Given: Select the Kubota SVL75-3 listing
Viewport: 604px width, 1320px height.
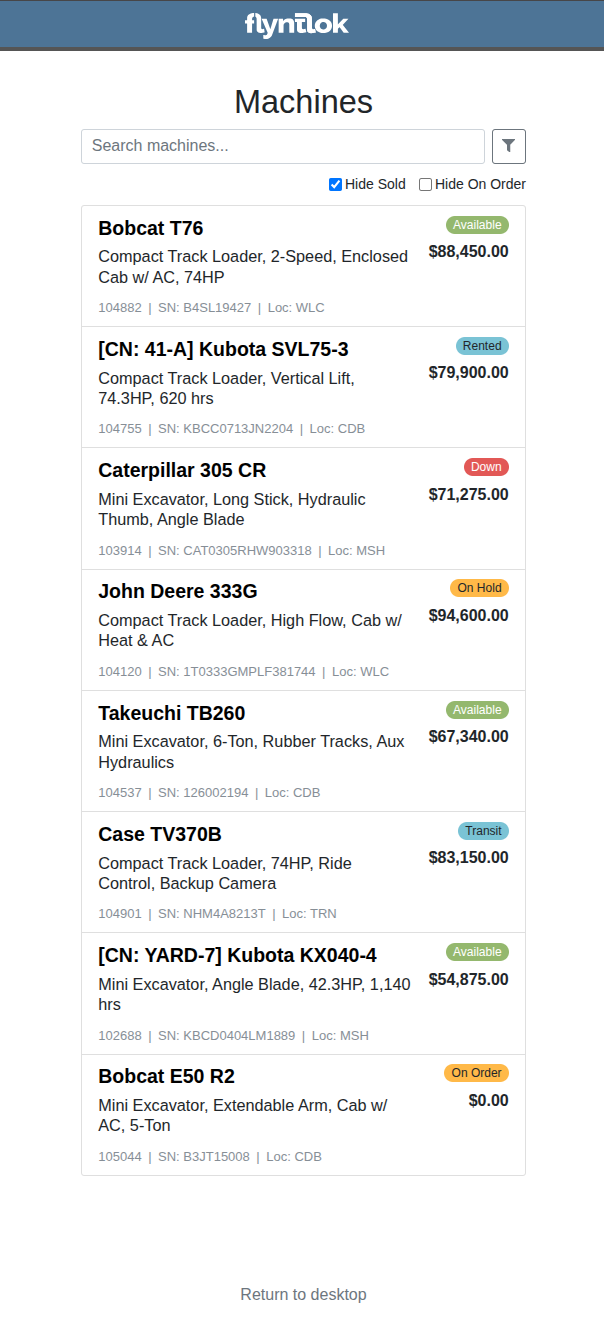Looking at the screenshot, I should 303,387.
